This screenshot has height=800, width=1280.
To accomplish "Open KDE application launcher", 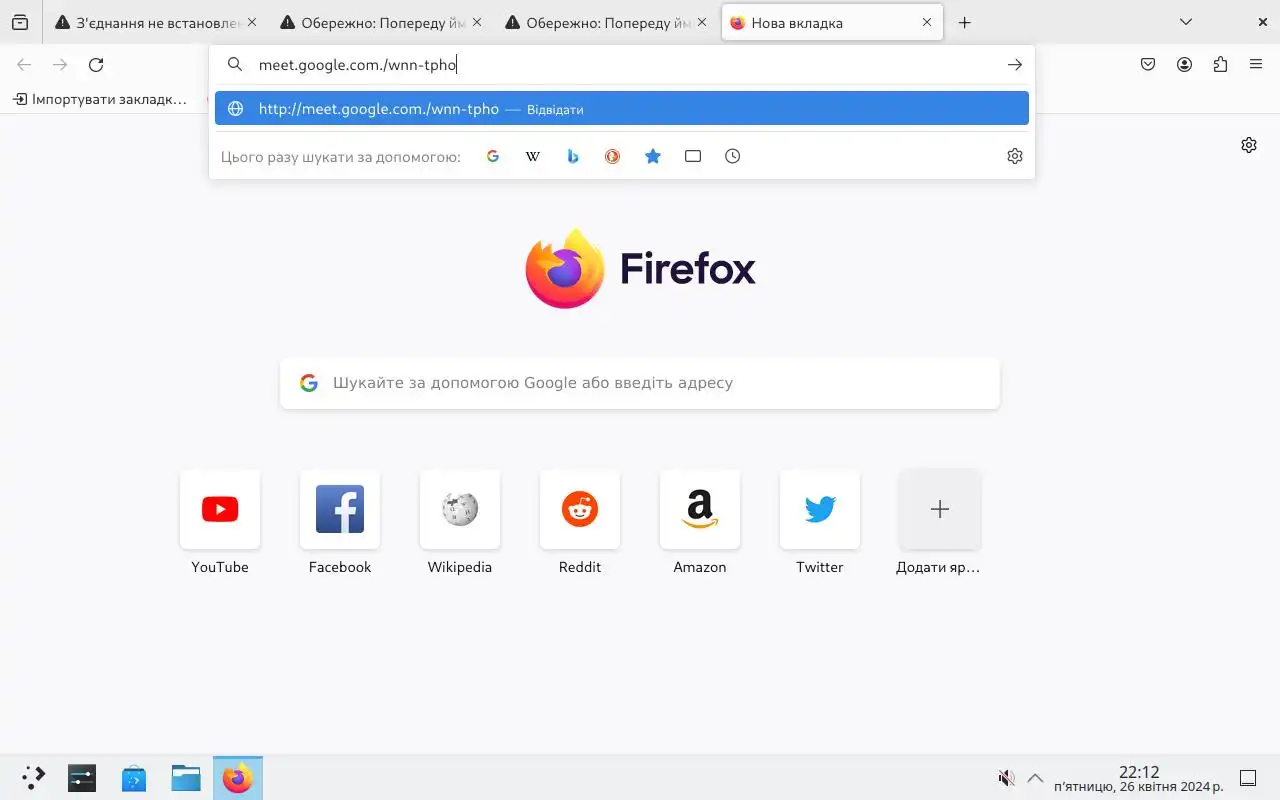I will [x=34, y=777].
